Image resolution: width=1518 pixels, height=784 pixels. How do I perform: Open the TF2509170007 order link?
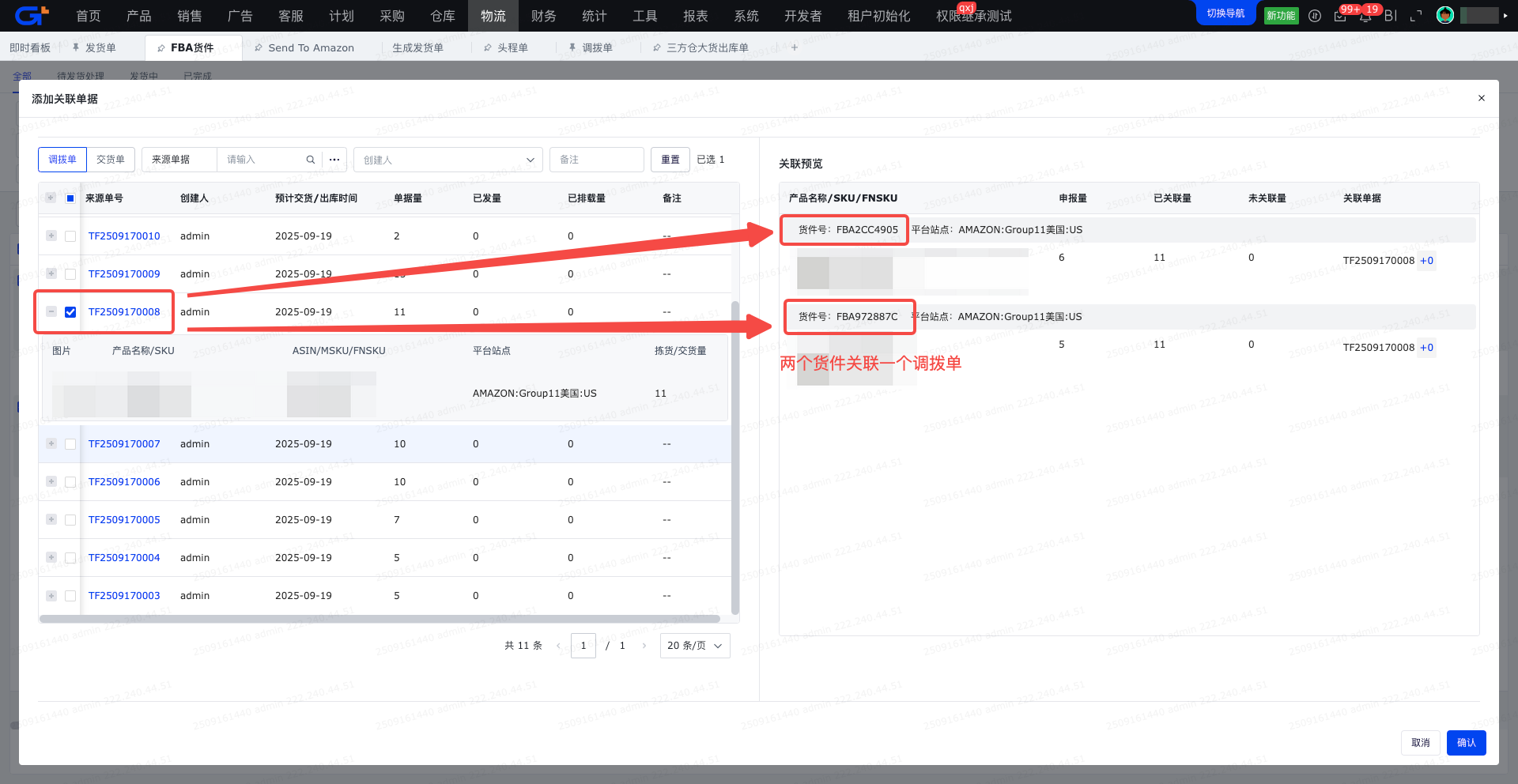pyautogui.click(x=124, y=444)
